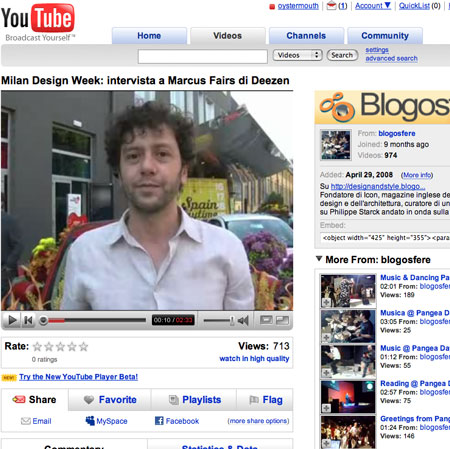Share the video on MySpace
The height and width of the screenshot is (449, 450).
(106, 421)
